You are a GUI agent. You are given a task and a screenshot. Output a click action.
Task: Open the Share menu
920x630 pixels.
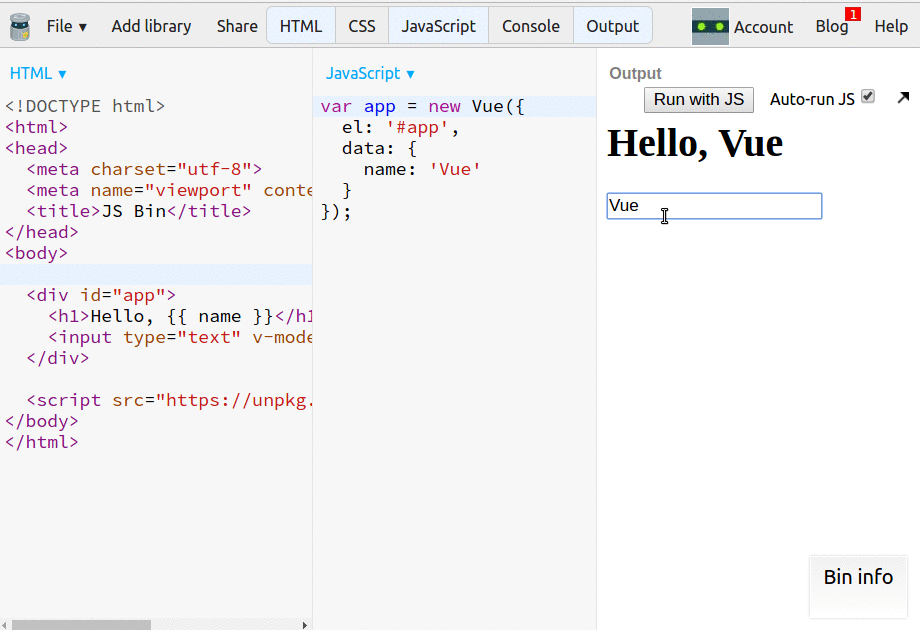237,26
